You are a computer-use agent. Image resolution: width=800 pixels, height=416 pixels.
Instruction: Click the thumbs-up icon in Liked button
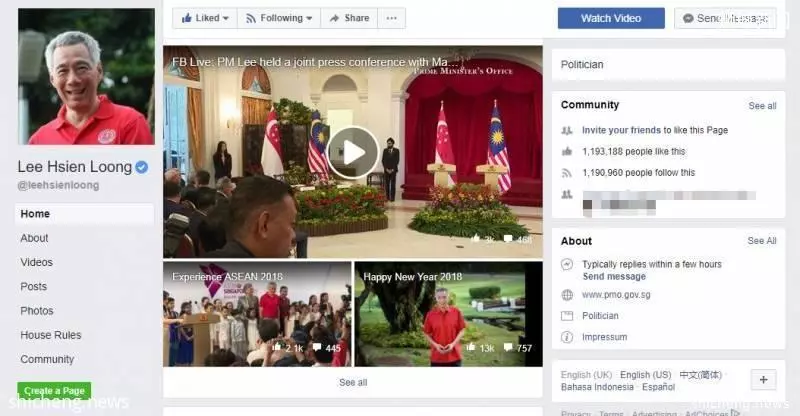pos(187,18)
